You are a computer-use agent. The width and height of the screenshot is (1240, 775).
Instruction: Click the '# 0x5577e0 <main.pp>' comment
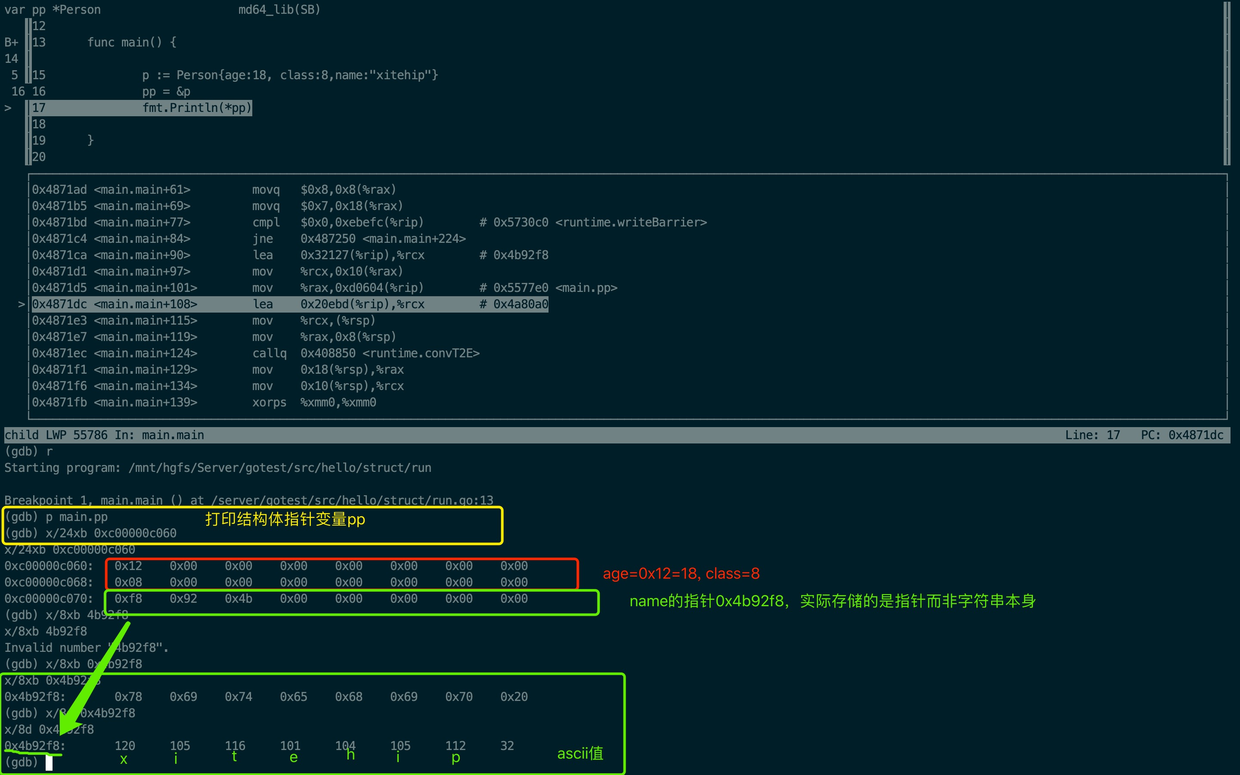[x=548, y=288]
